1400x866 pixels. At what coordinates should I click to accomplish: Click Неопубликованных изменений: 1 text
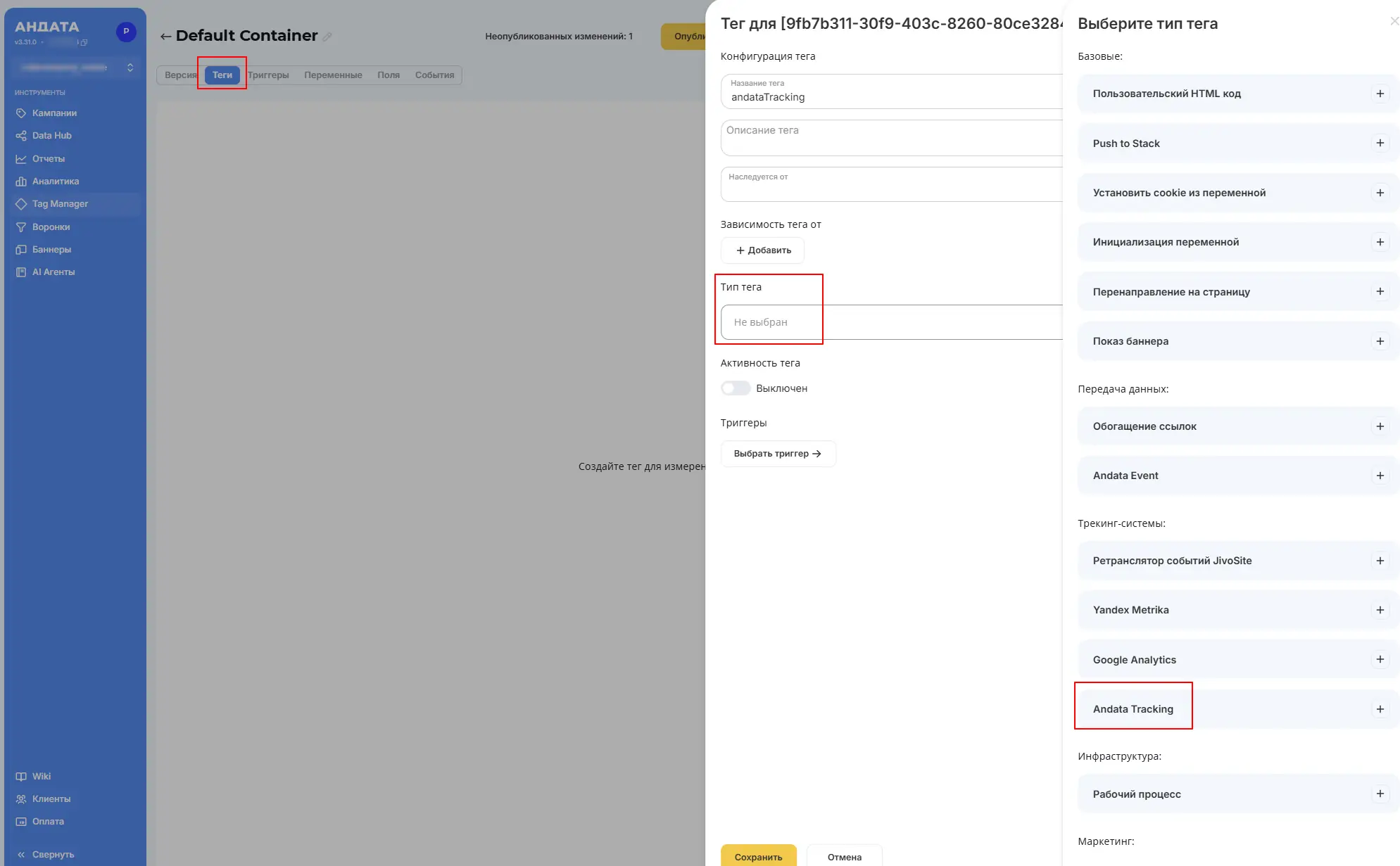[559, 37]
